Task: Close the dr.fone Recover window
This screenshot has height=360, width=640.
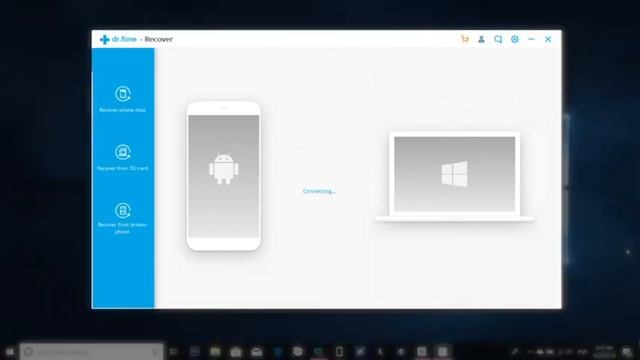Action: point(548,39)
